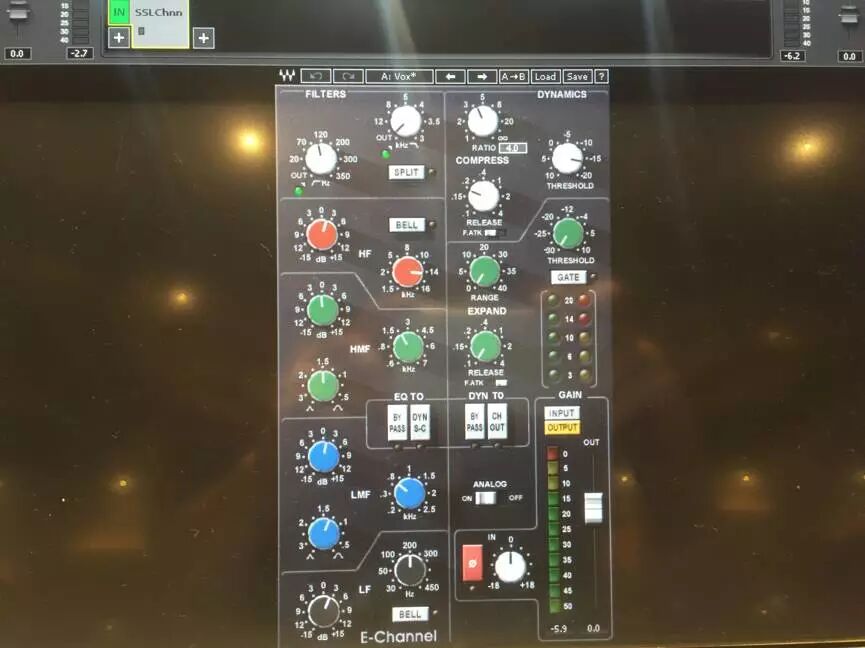This screenshot has width=865, height=648.
Task: Flip the ANALOG on/off switch
Action: point(486,498)
